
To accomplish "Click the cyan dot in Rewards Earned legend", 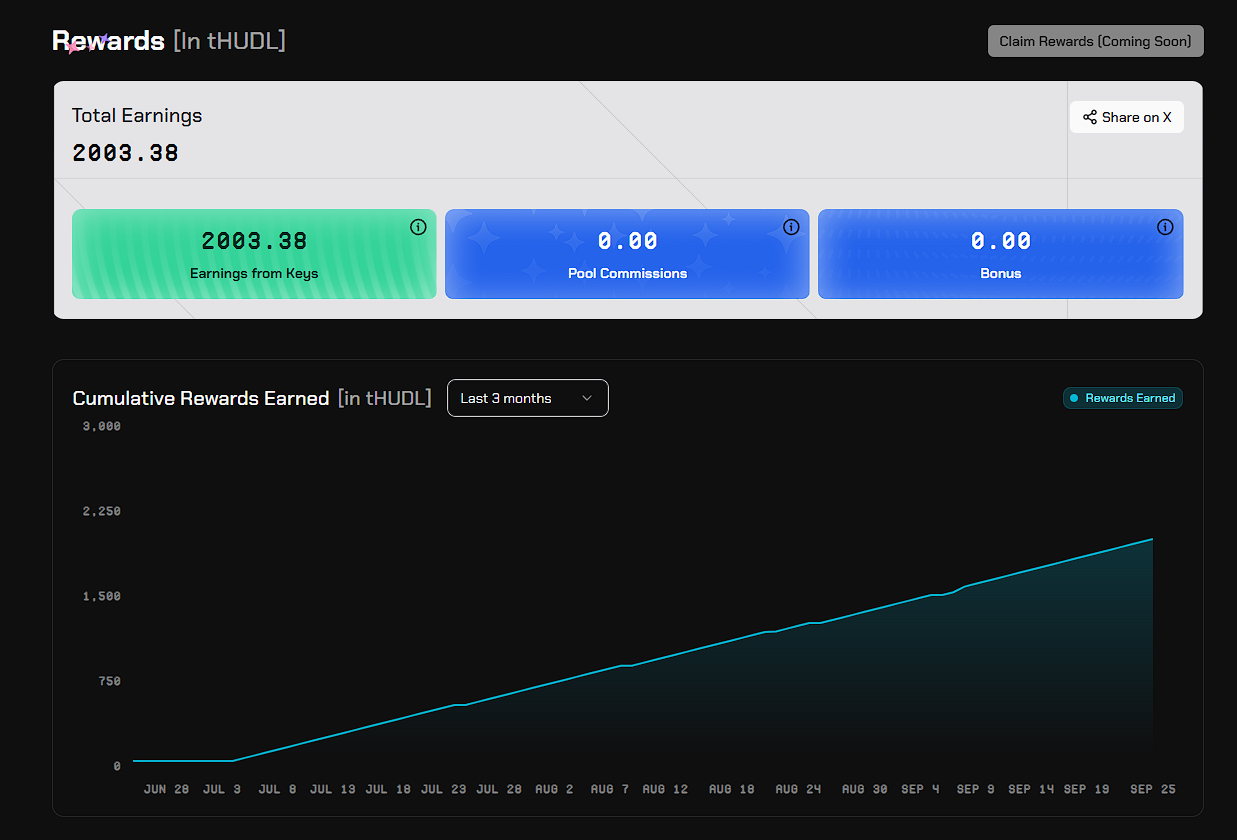I will 1074,398.
